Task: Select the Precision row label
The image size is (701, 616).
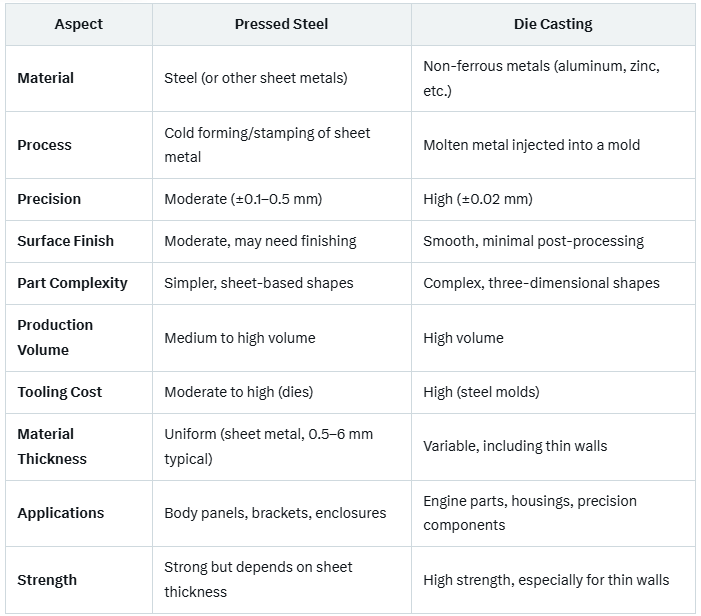Action: point(49,199)
